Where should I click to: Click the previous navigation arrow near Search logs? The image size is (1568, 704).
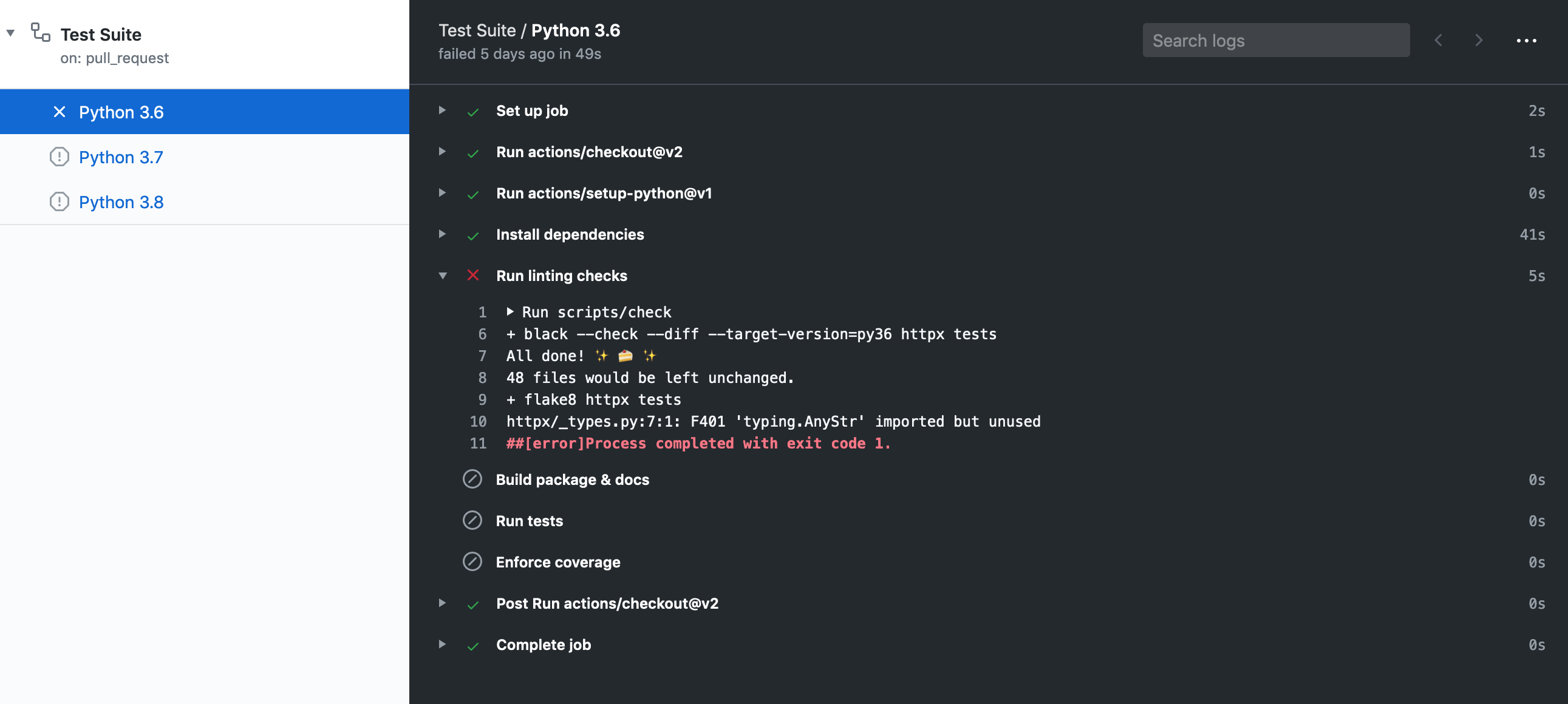pos(1439,40)
